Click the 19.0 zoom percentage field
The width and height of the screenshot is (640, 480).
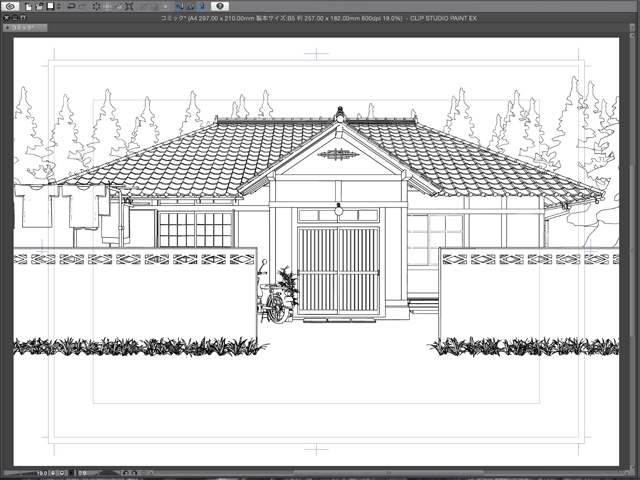[x=42, y=473]
